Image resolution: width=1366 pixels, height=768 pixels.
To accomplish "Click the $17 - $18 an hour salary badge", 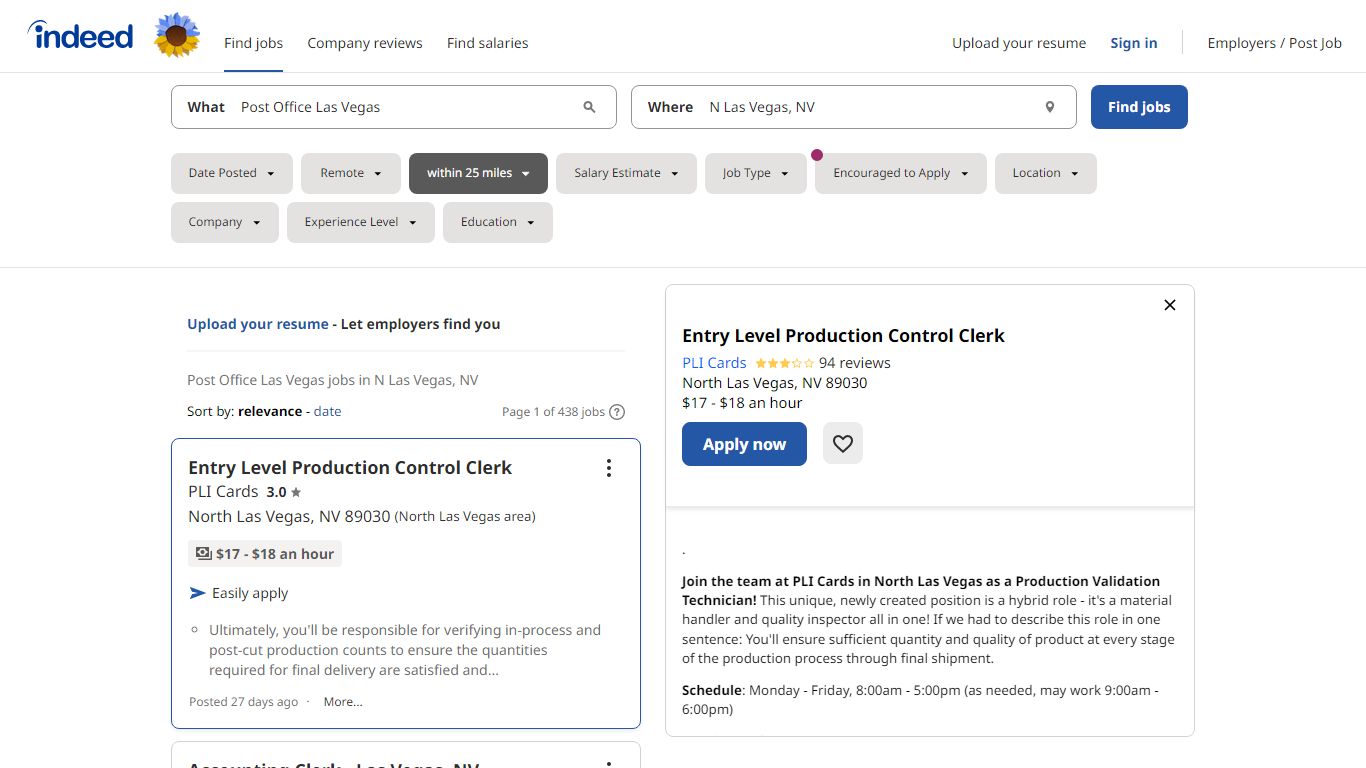I will point(265,554).
